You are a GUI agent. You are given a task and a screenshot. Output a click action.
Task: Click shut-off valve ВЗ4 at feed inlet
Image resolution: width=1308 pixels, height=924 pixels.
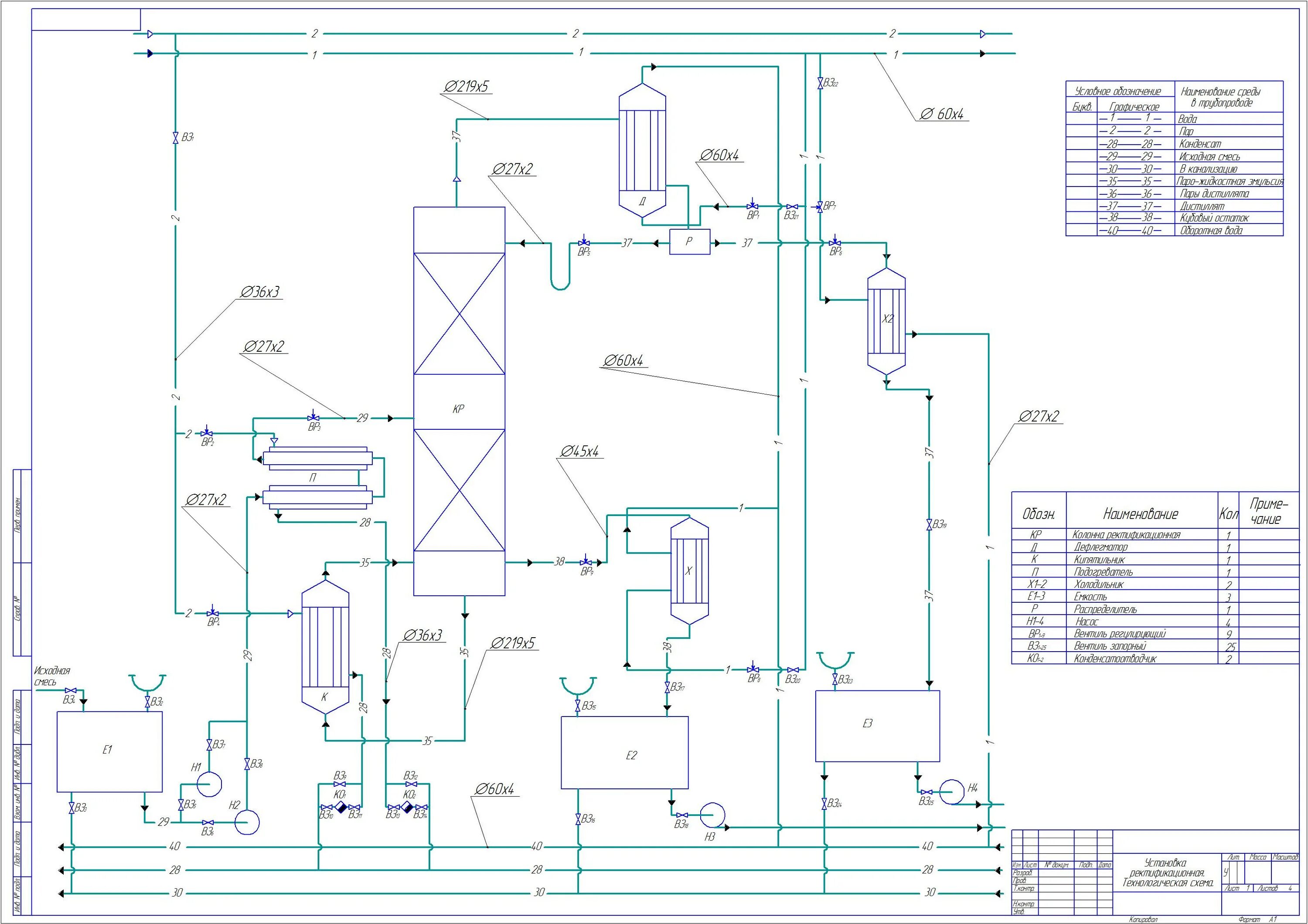click(71, 690)
